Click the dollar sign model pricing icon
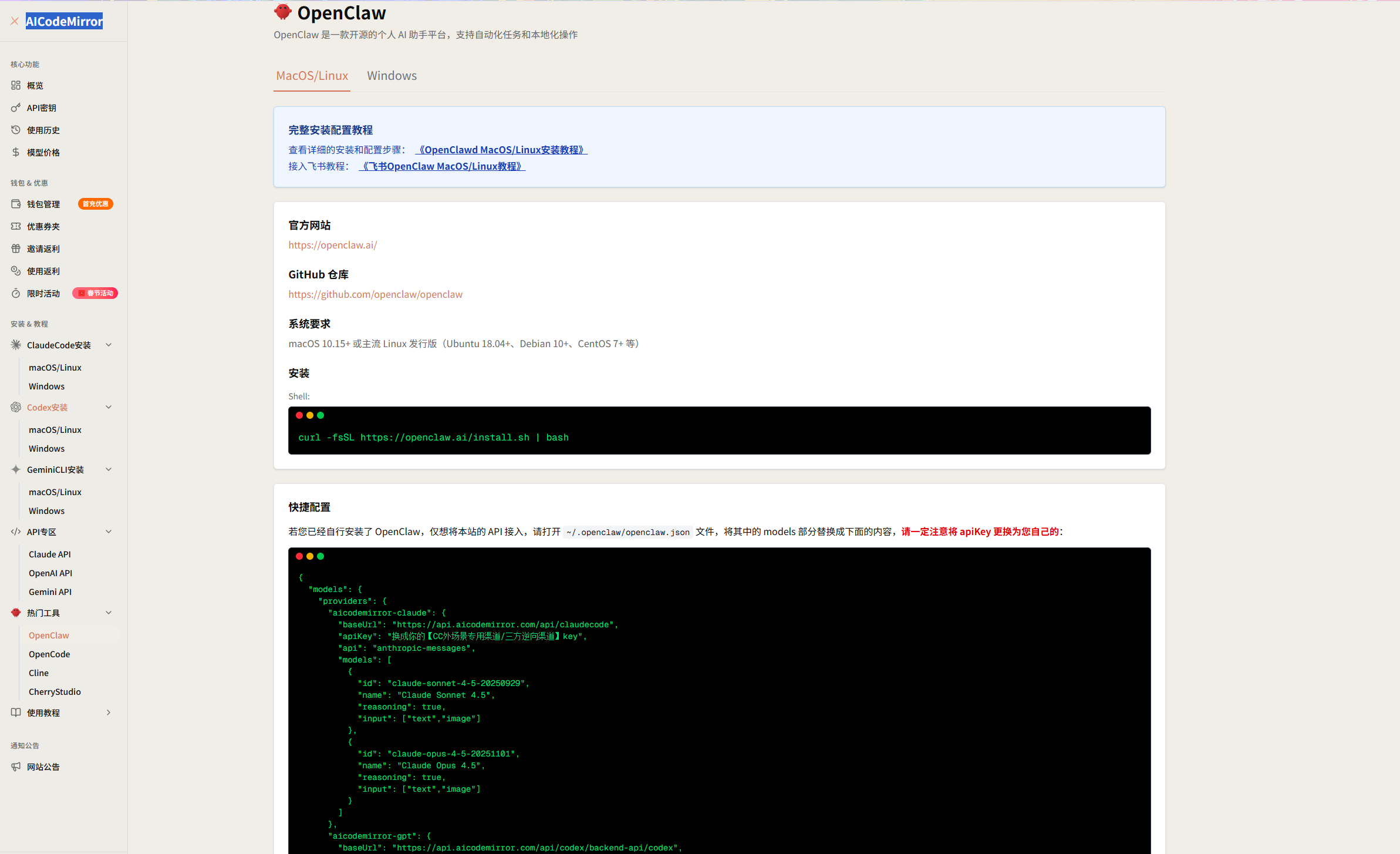Image resolution: width=1400 pixels, height=854 pixels. [16, 152]
